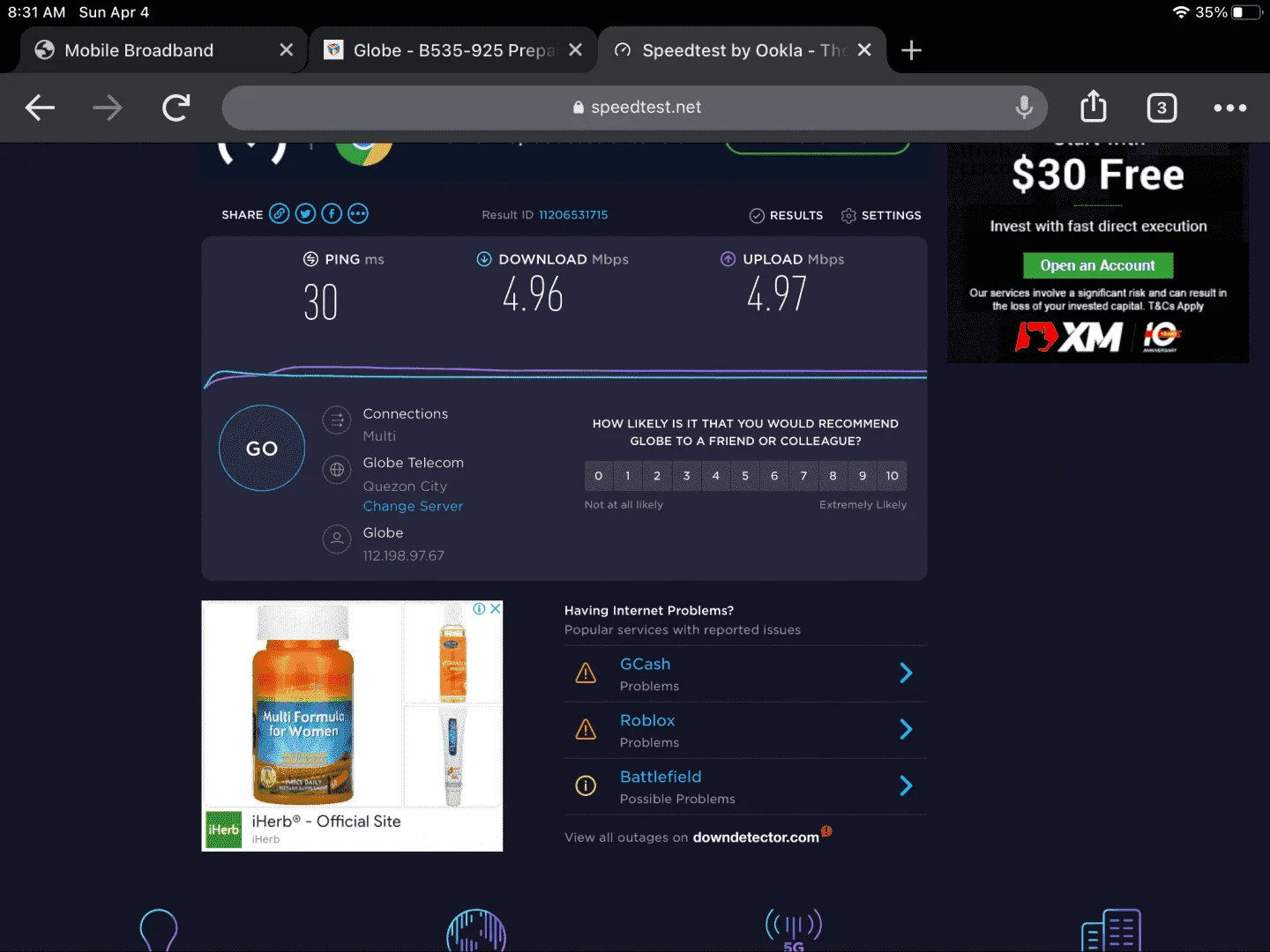Open the iHerb ad info icon
The image size is (1270, 952).
pos(480,609)
